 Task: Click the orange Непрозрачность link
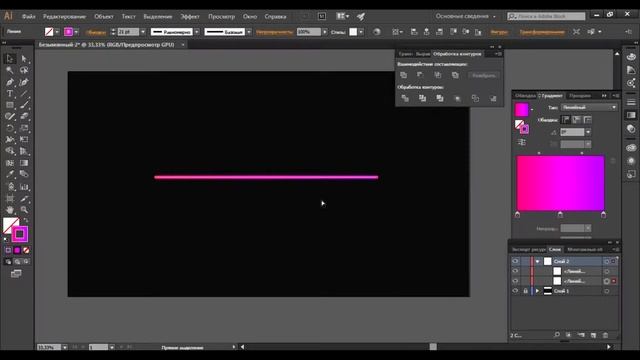click(274, 32)
